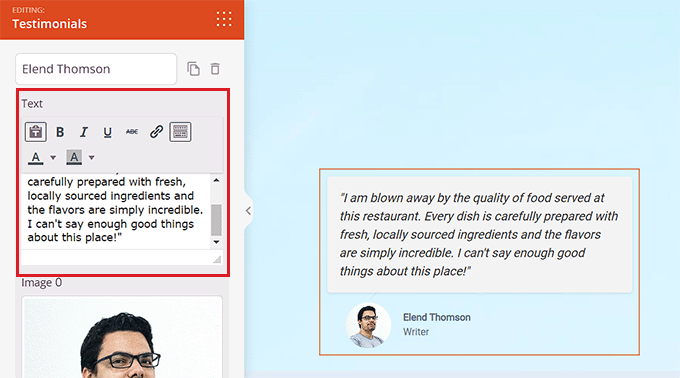
Task: Duplicate the Elend Thomson testimonial
Action: click(193, 69)
